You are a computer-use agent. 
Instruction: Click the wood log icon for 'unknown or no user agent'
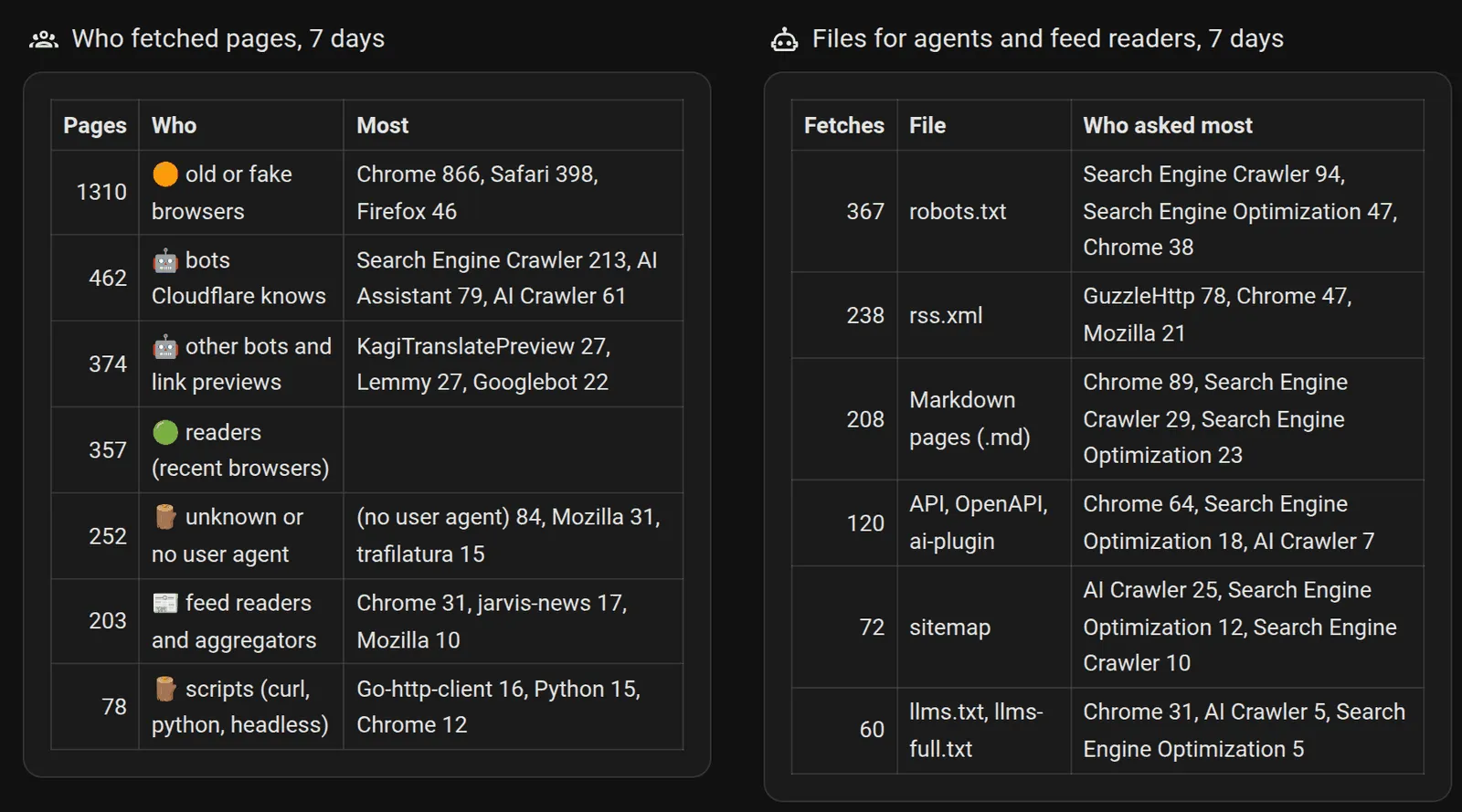165,517
